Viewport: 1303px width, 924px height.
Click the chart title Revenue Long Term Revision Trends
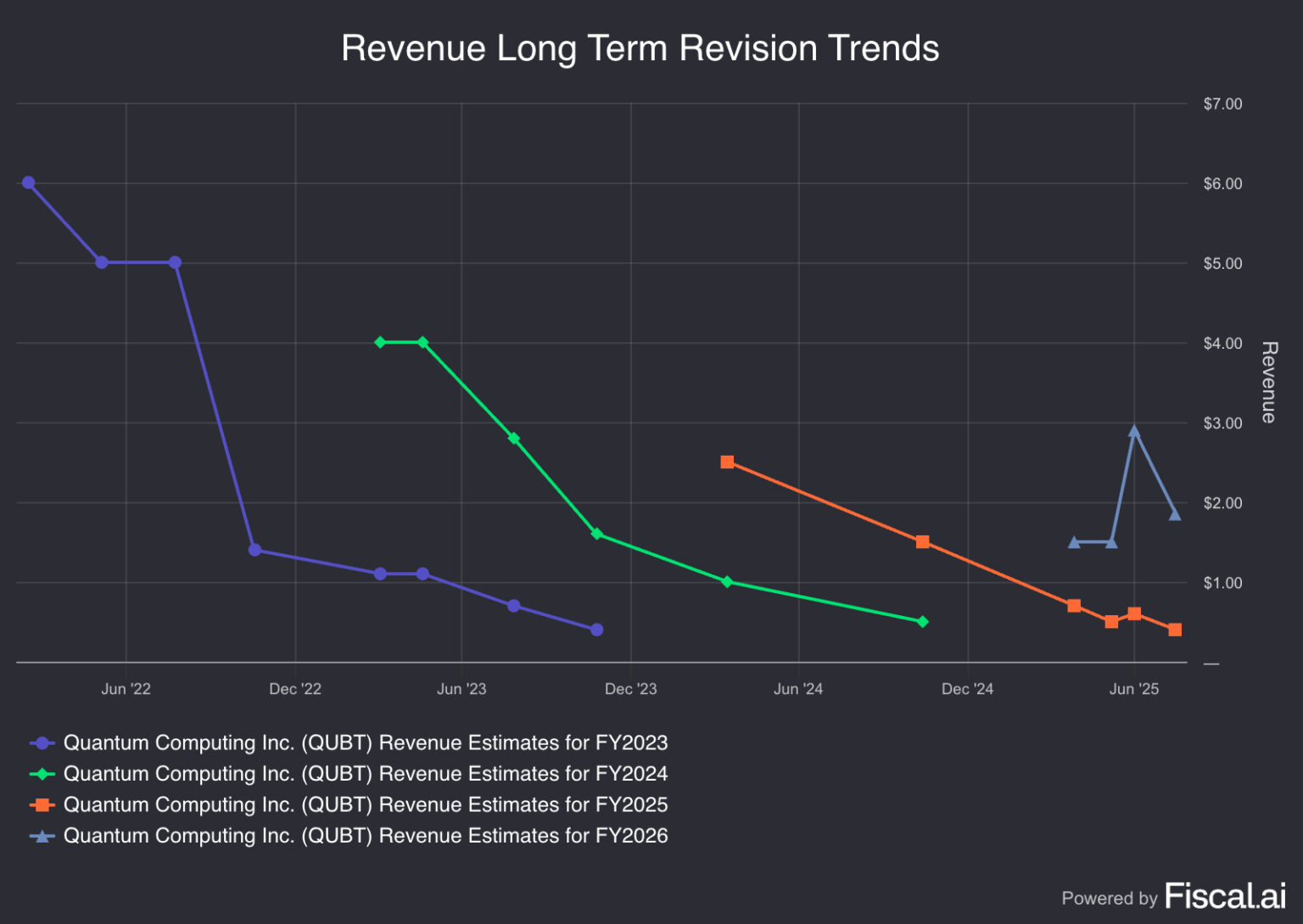point(640,48)
